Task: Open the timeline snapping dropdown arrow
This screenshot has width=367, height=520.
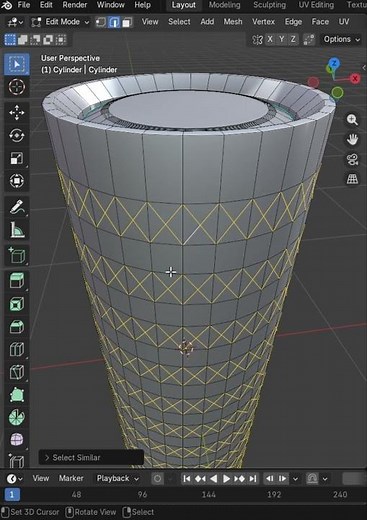Action: [x=325, y=479]
